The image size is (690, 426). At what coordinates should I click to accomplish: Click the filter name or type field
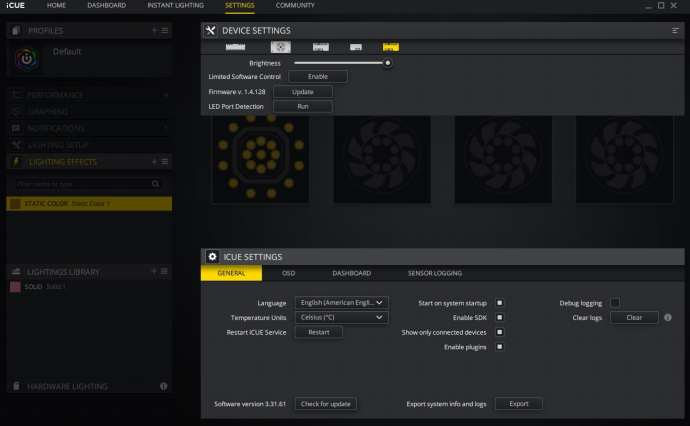click(89, 184)
